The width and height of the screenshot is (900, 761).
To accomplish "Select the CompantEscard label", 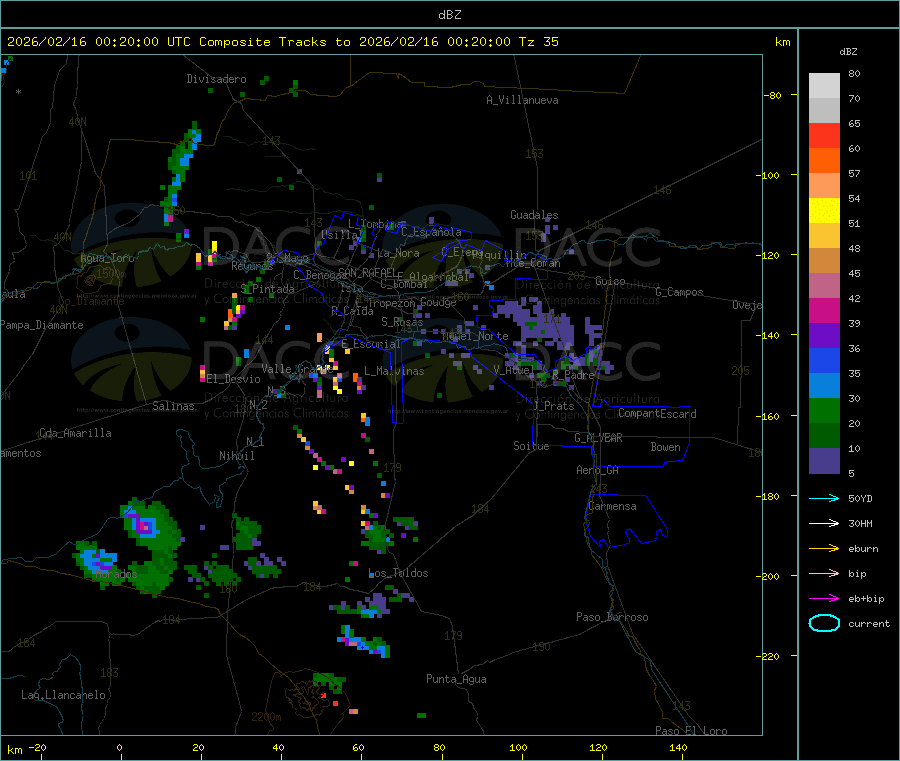I will click(x=657, y=413).
